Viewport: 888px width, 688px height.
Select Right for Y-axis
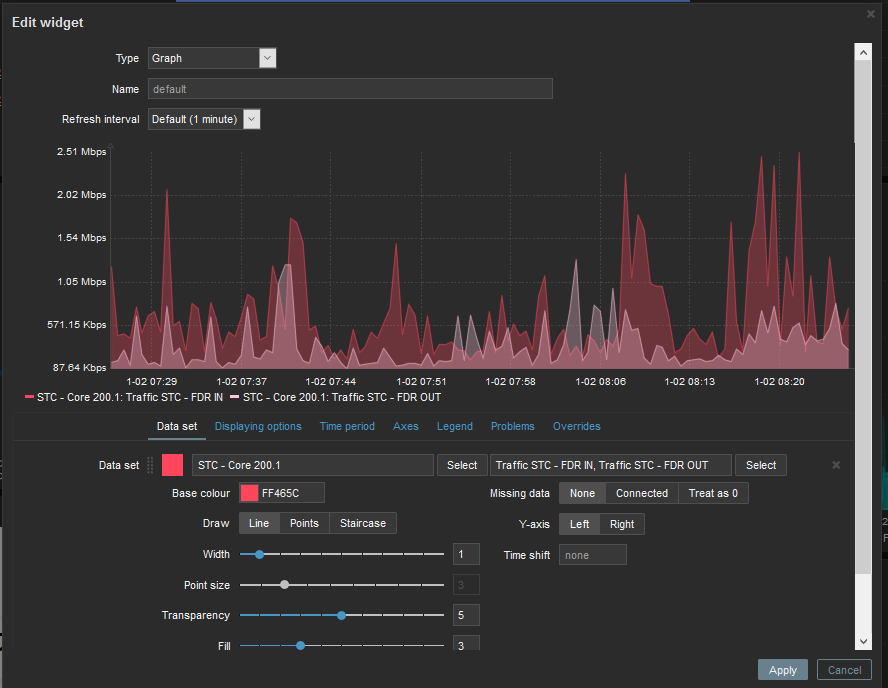621,523
